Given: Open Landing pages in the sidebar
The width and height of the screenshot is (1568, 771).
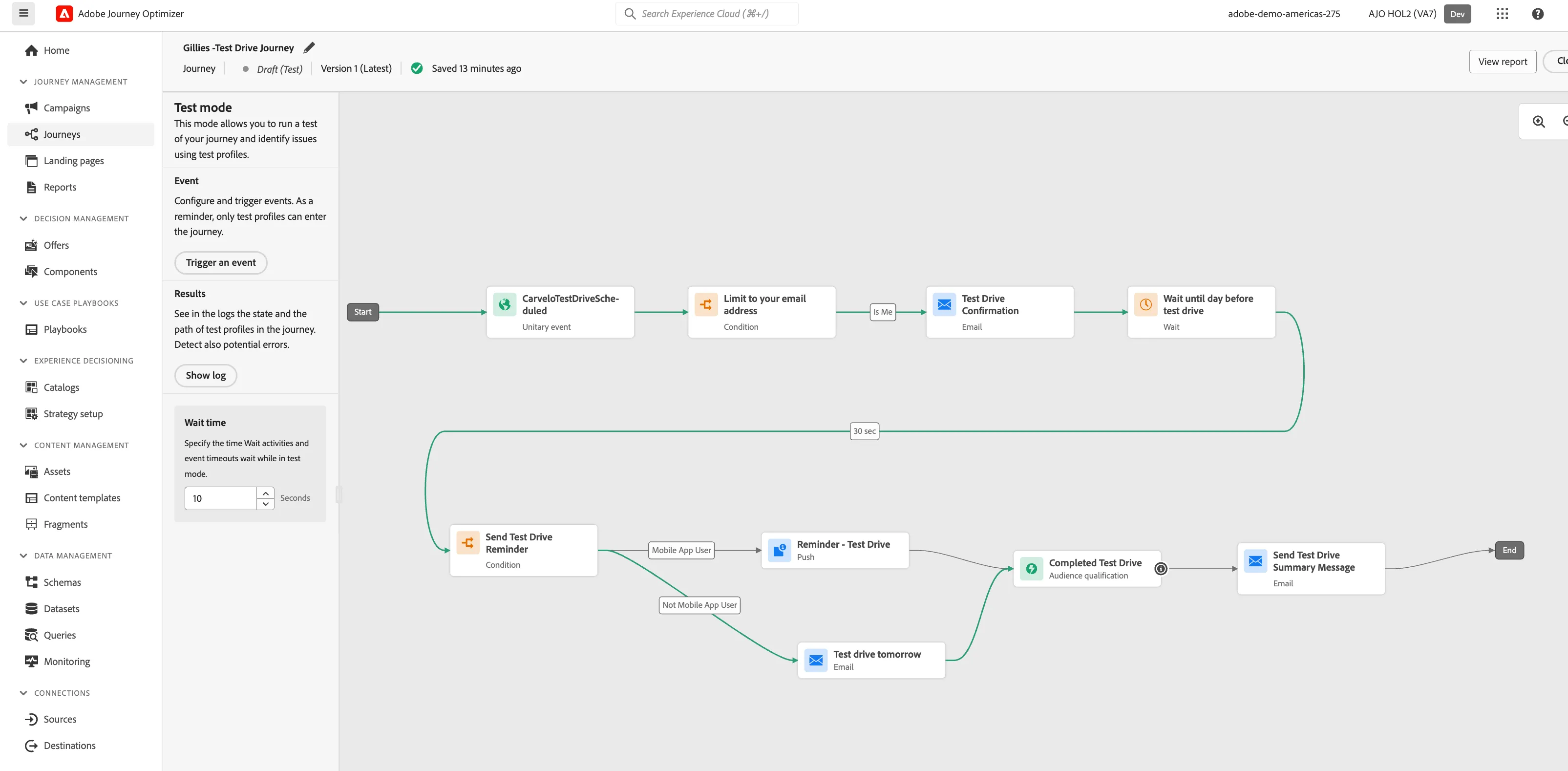Looking at the screenshot, I should 80,161.
